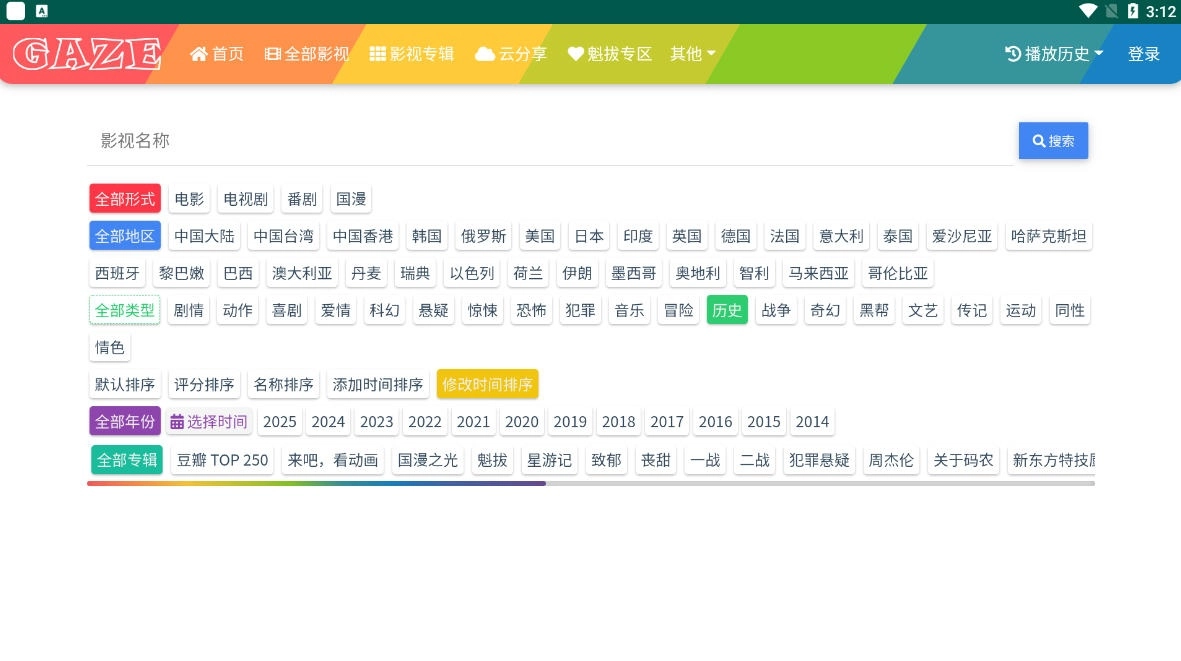1181x661 pixels.
Task: Select 全部地区 region tab
Action: point(125,237)
